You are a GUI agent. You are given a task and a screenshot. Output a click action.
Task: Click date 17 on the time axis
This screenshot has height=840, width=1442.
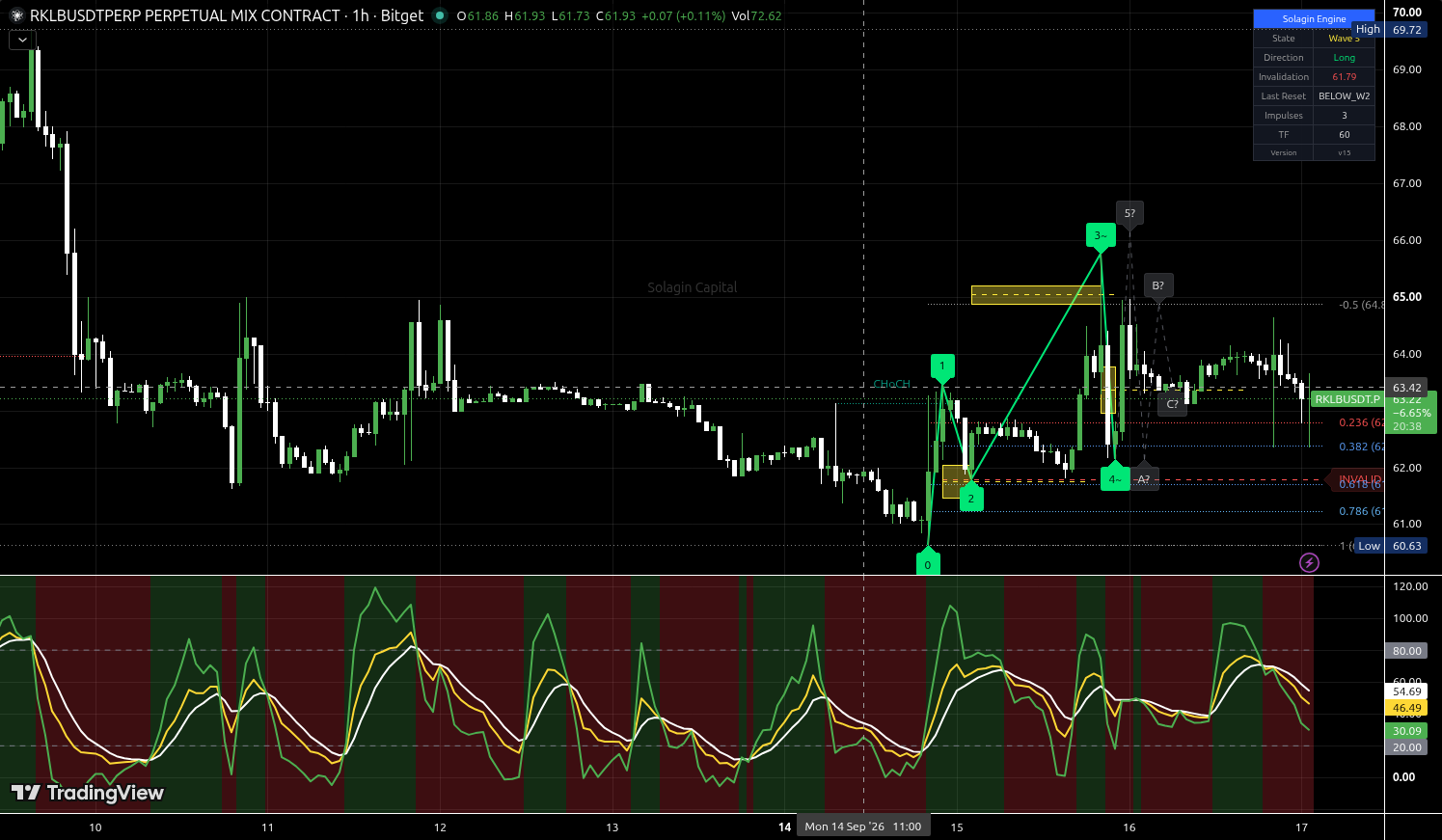coord(1302,826)
